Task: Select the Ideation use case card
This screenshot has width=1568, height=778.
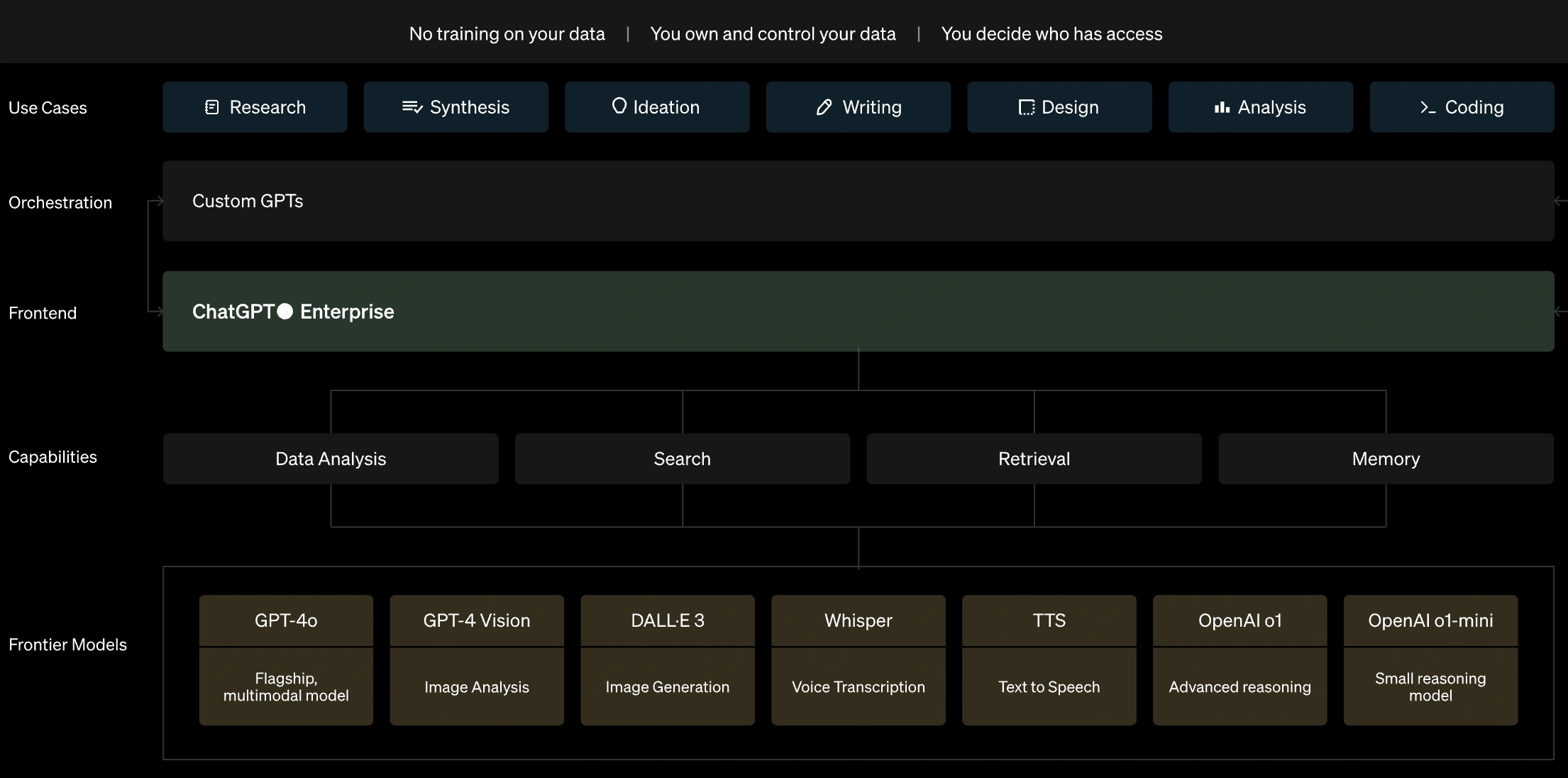Action: (x=657, y=107)
